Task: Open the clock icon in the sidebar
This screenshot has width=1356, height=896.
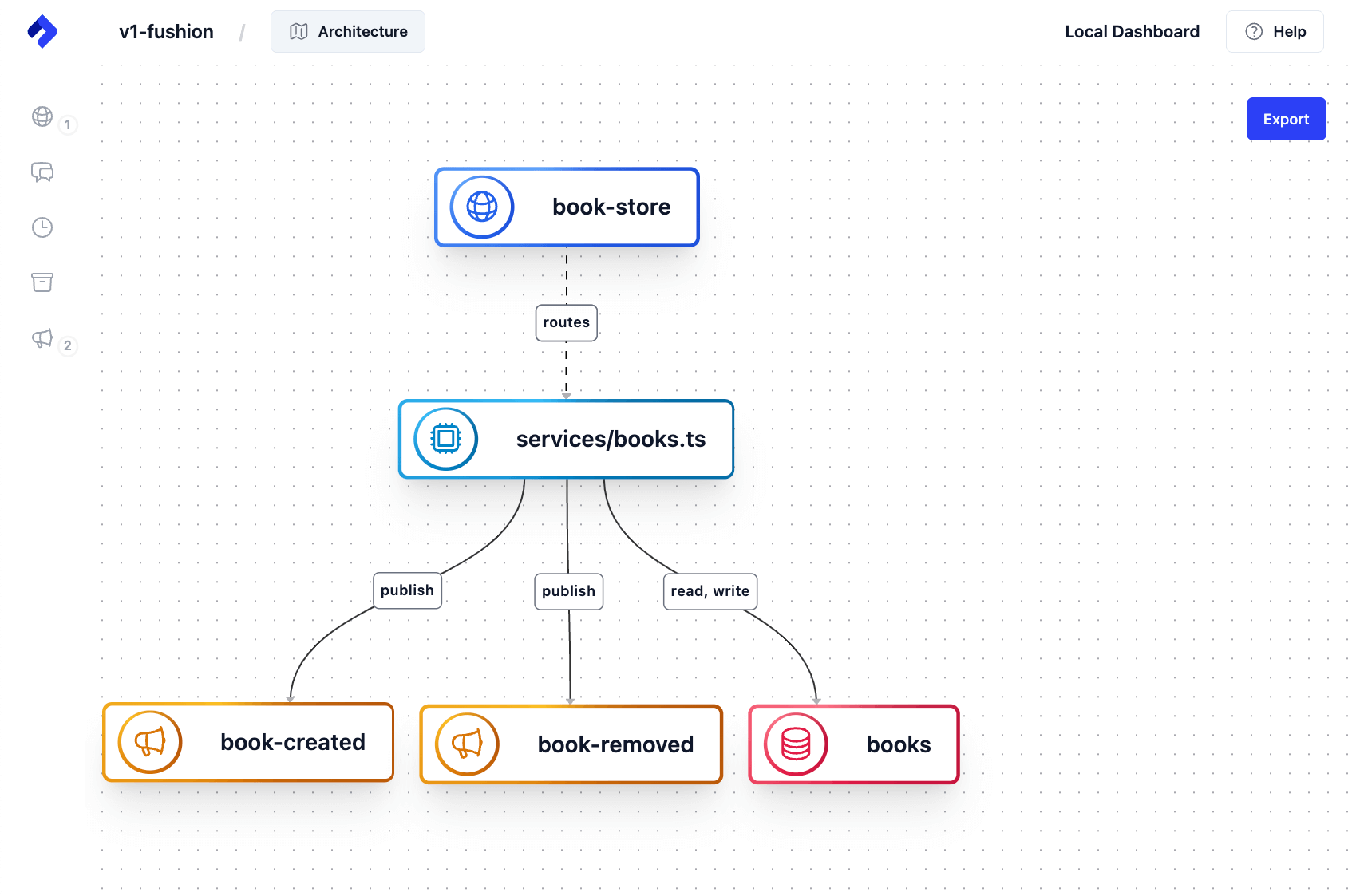Action: [x=42, y=227]
